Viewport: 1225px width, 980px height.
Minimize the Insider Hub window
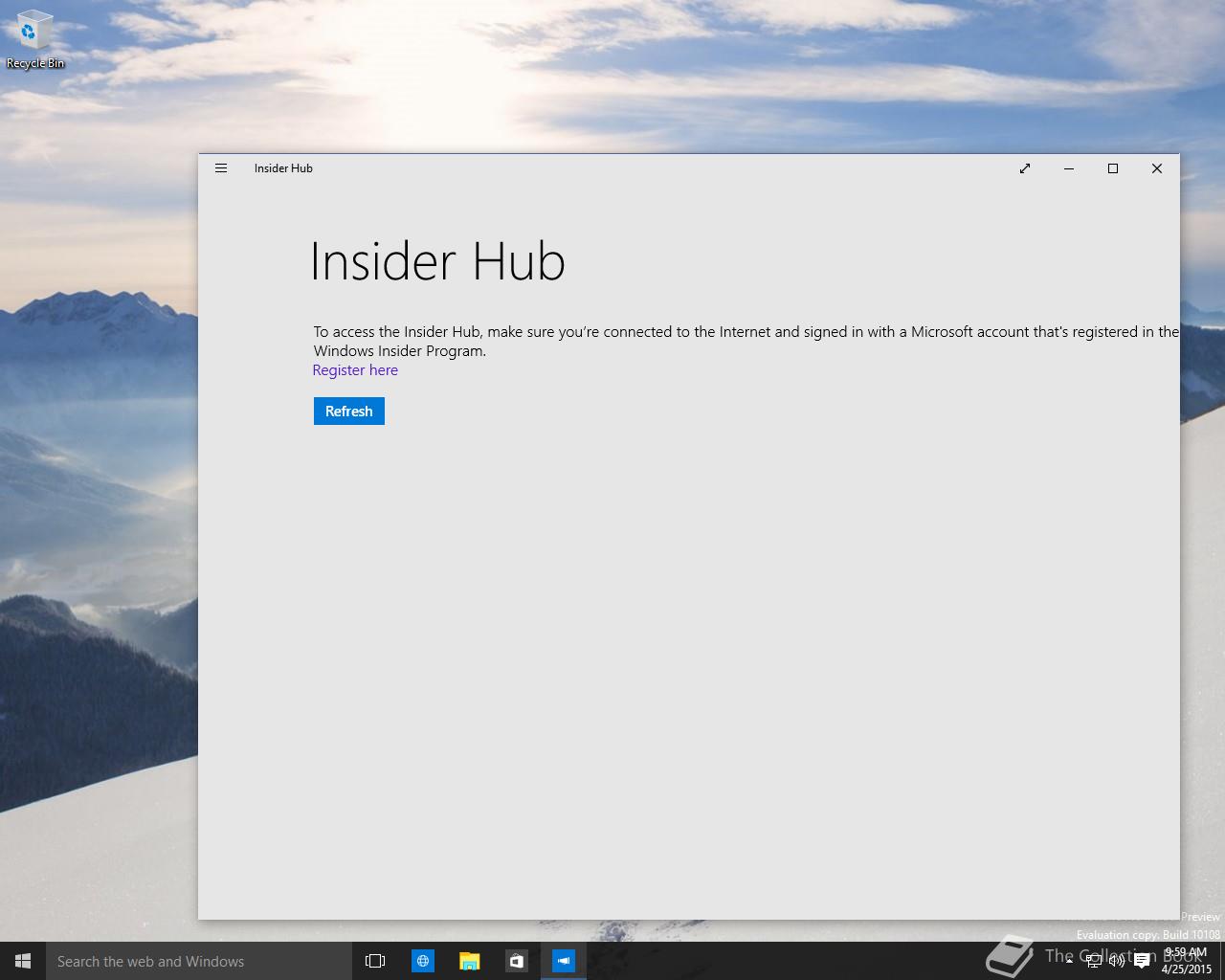[1069, 168]
